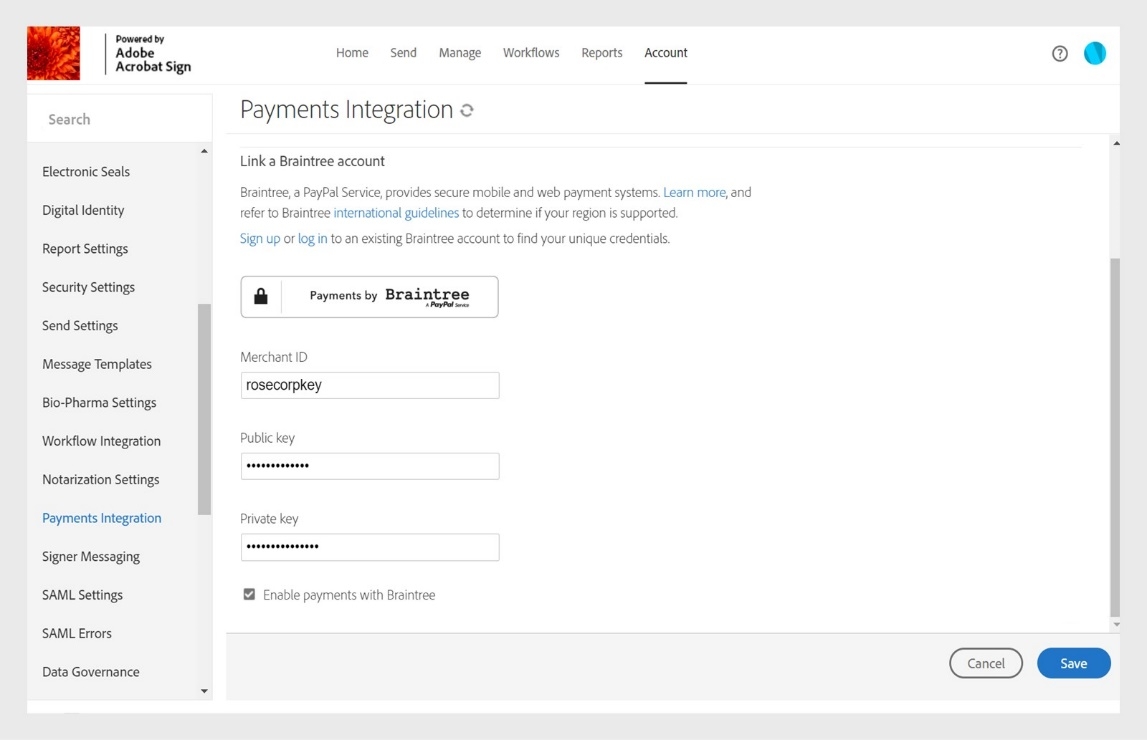Switch to the Account tab
The height and width of the screenshot is (740, 1147).
click(x=665, y=52)
